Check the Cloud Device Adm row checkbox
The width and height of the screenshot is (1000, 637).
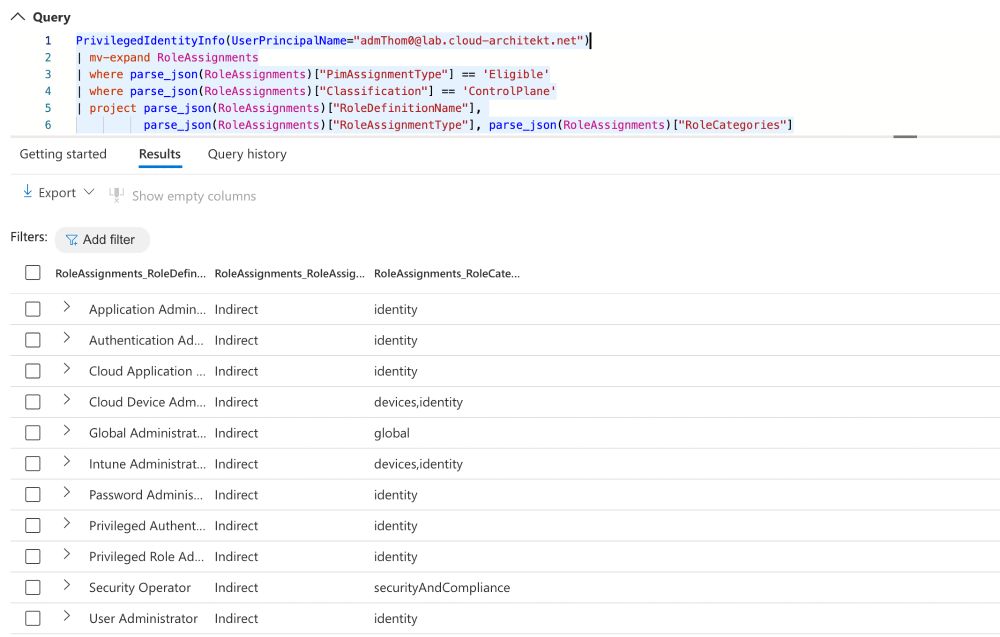click(33, 402)
